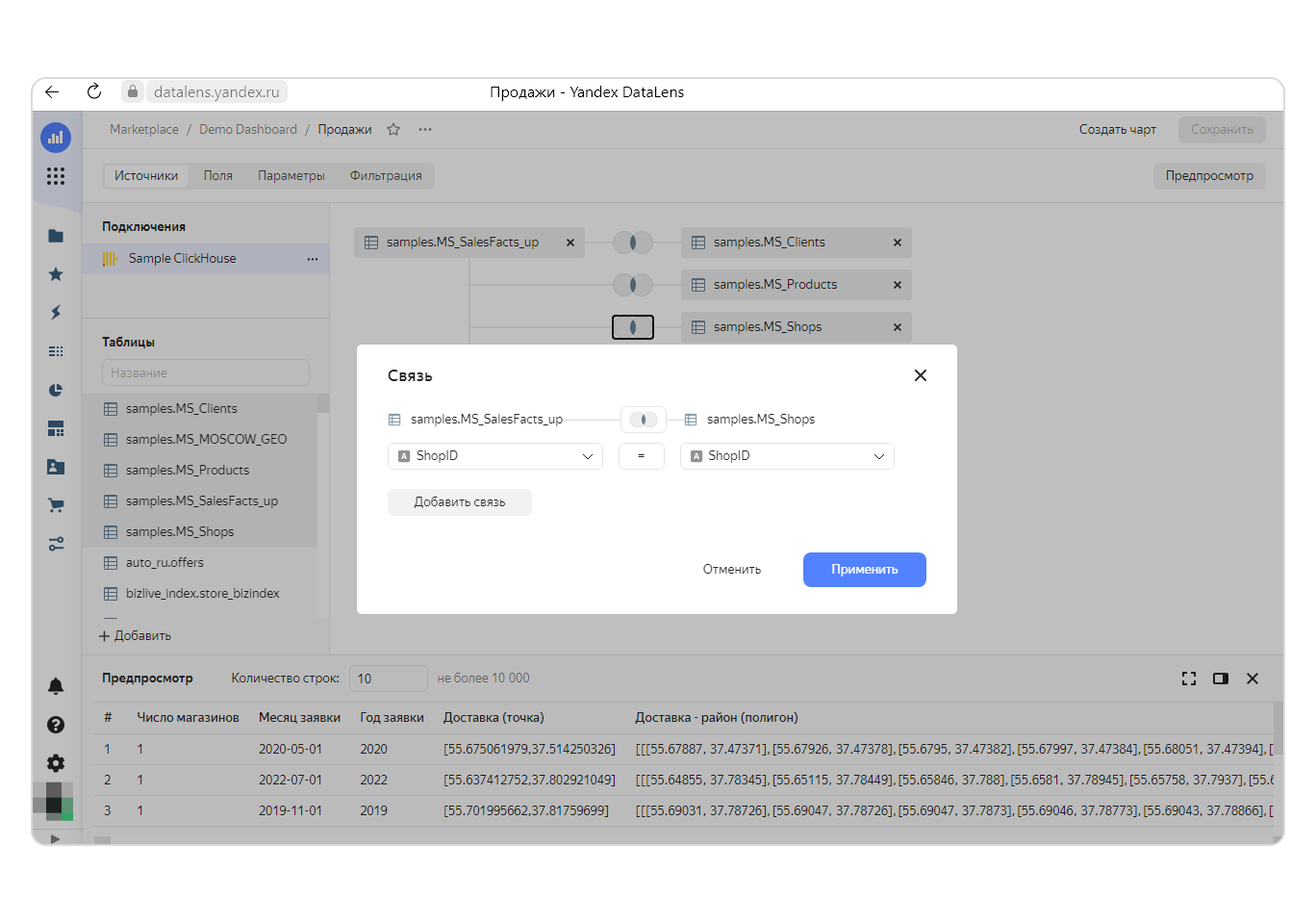Reload the page with refresh icon
Viewport: 1316px width, 923px height.
point(94,92)
